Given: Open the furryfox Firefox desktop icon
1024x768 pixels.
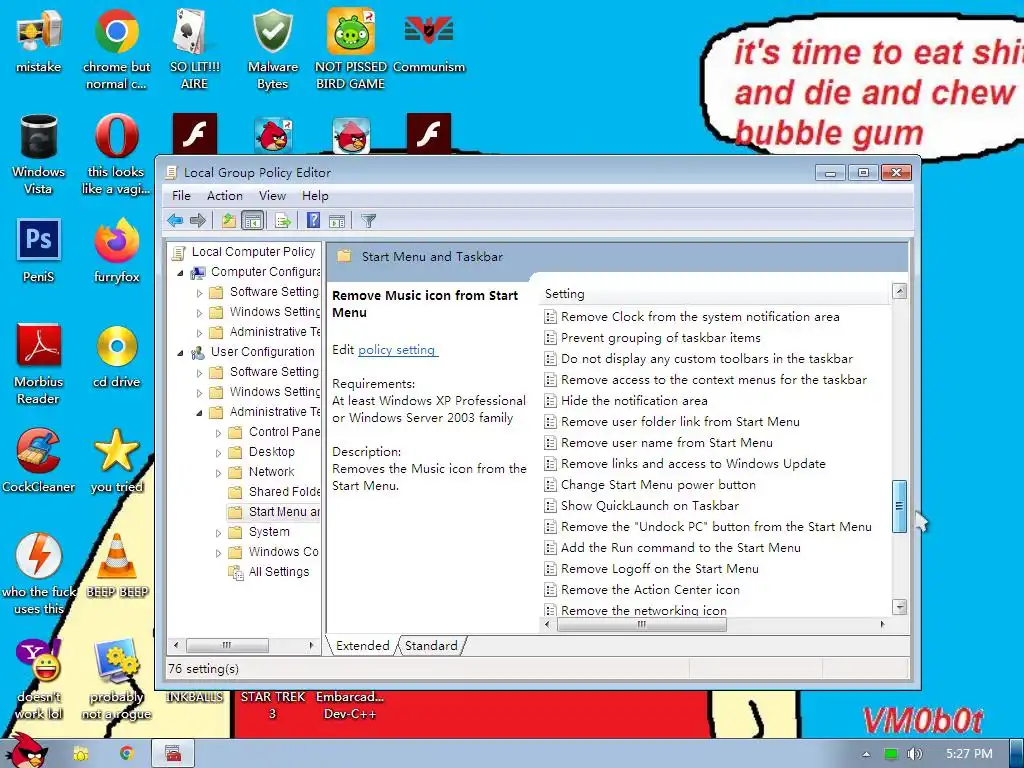Looking at the screenshot, I should pos(116,251).
